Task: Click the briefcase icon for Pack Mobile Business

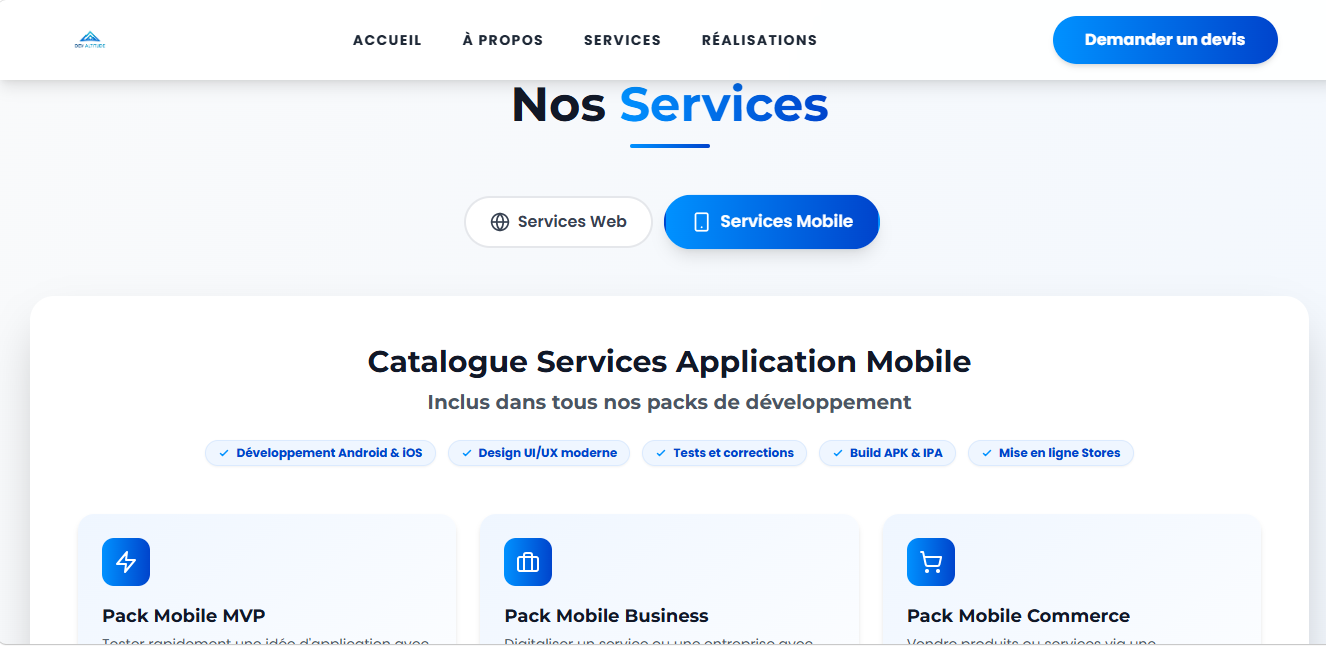Action: pyautogui.click(x=528, y=562)
